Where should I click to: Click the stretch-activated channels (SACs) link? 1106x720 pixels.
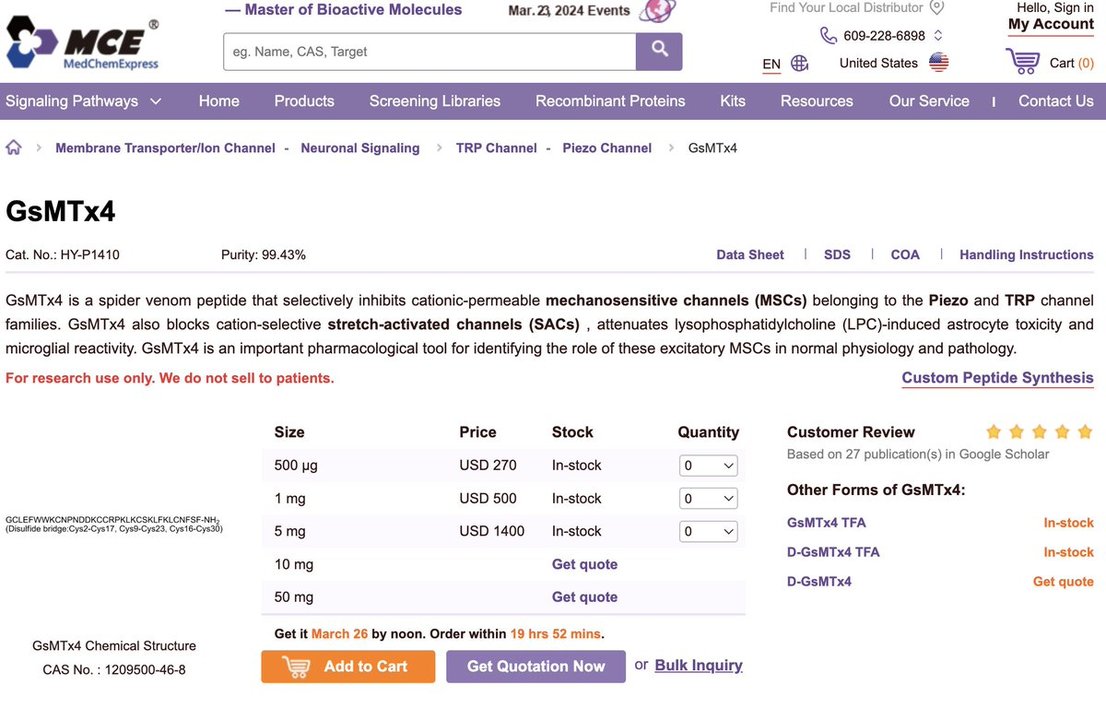[x=454, y=324]
